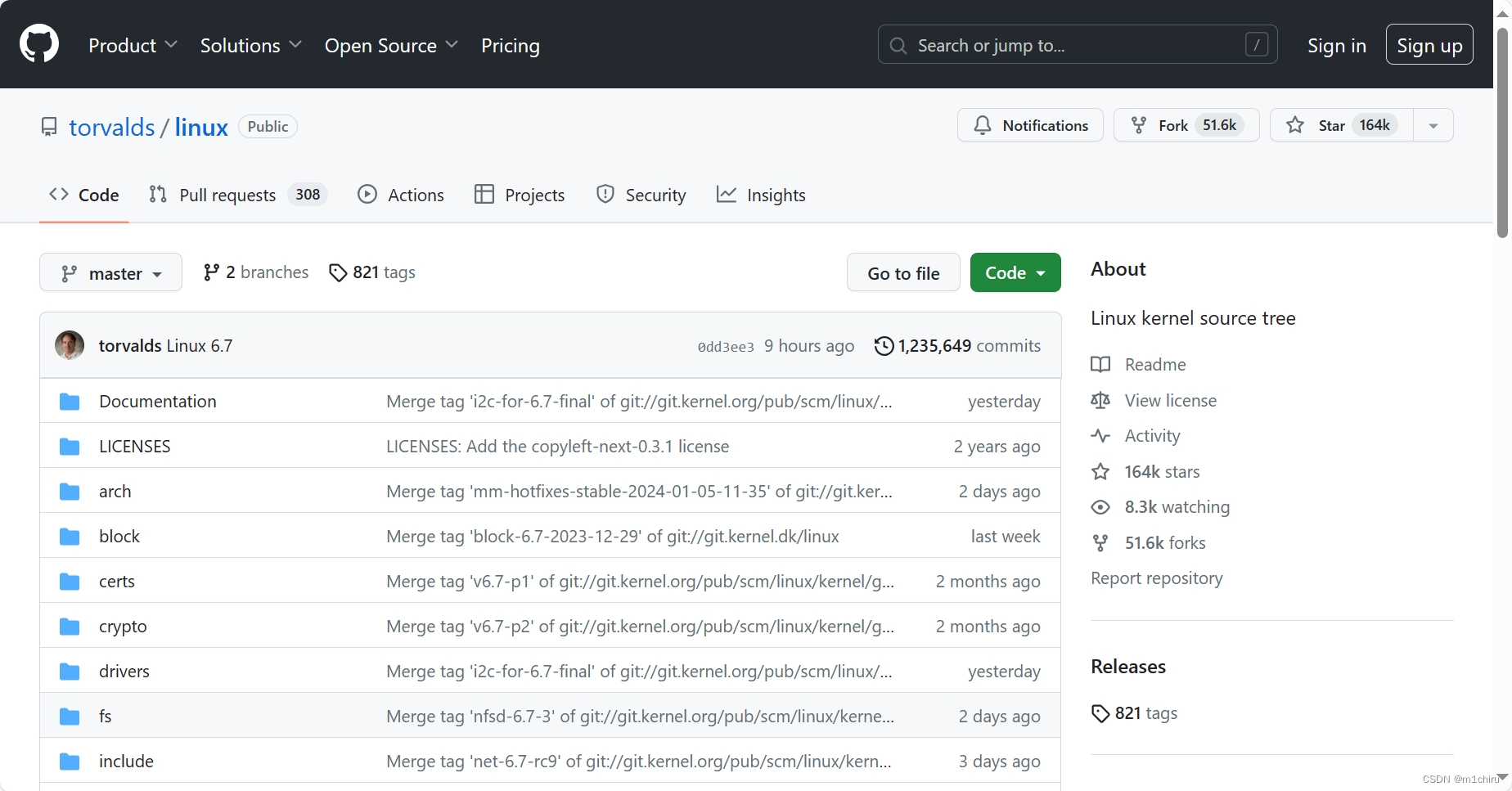
Task: View the 2 branches link
Action: pyautogui.click(x=256, y=272)
